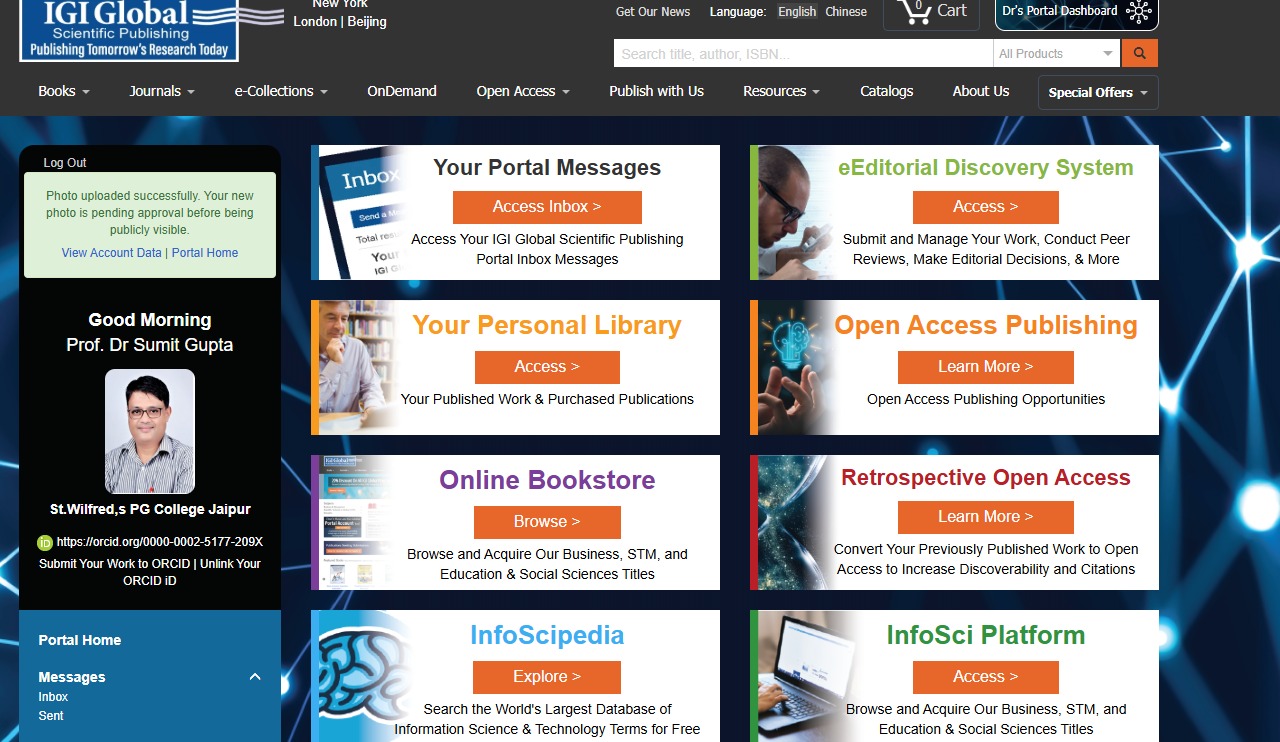Image resolution: width=1280 pixels, height=742 pixels.
Task: Click the St.Wilfred,s PG College Jaipur text
Action: click(150, 510)
